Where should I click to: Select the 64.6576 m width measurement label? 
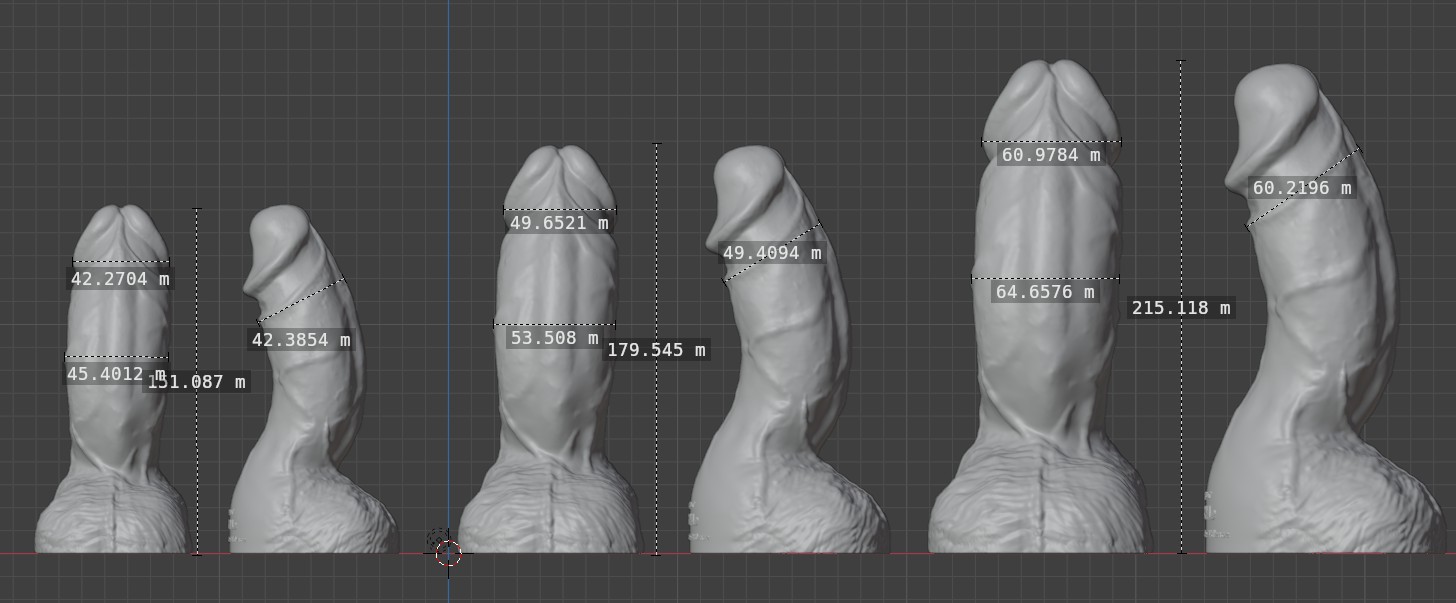[1045, 292]
